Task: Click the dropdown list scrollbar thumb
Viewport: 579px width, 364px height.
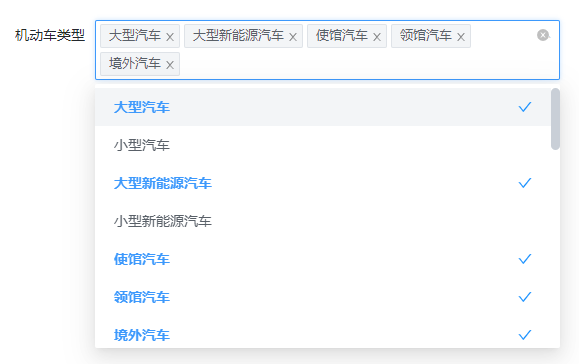Action: tap(555, 119)
